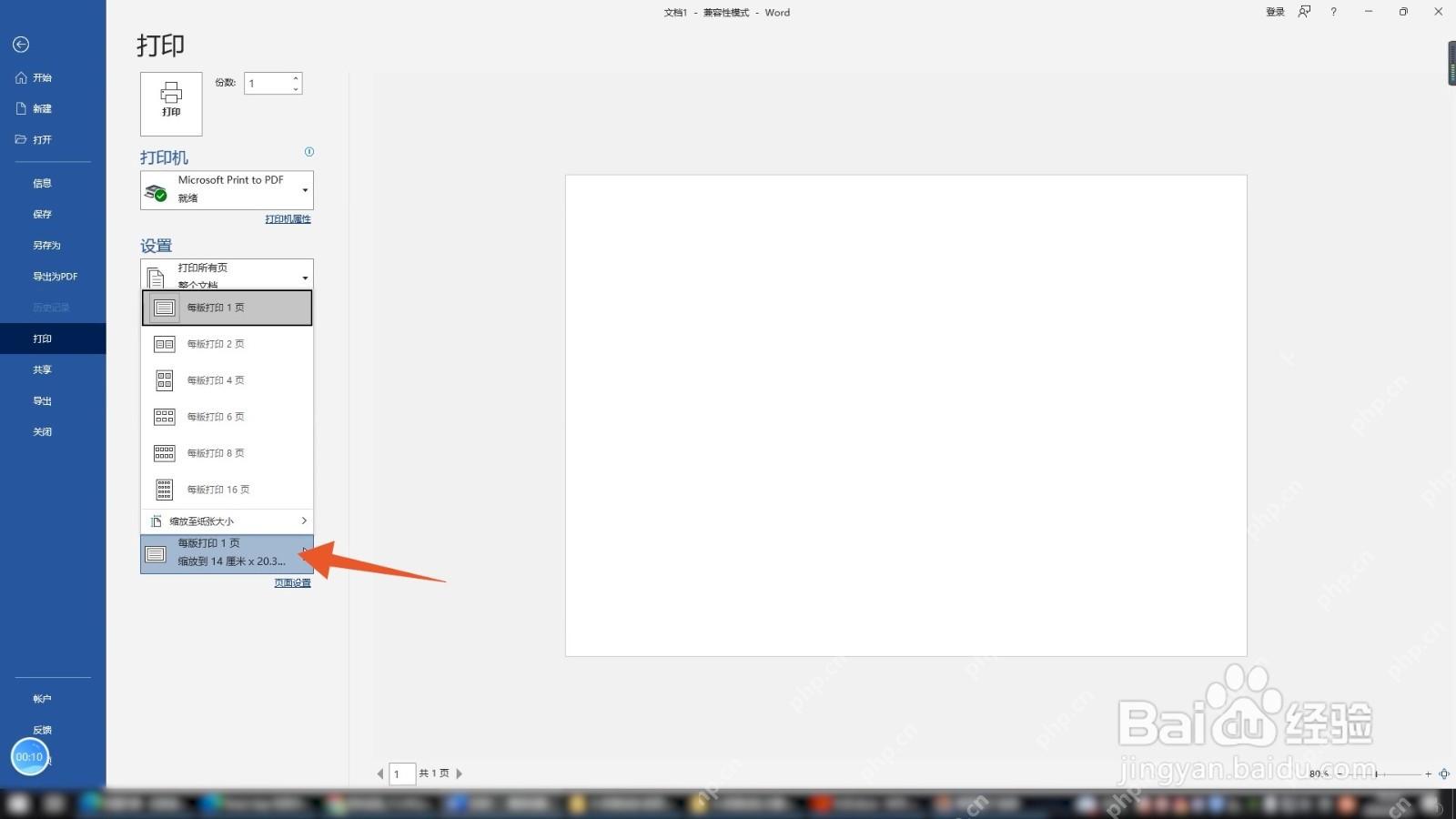This screenshot has height=819, width=1456.
Task: Open the 打印机属性 link
Action: tap(288, 219)
